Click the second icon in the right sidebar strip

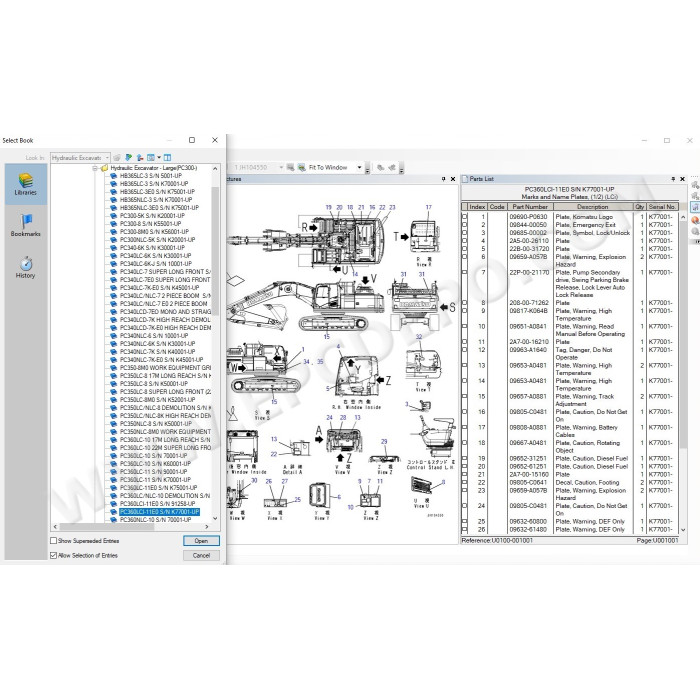695,196
